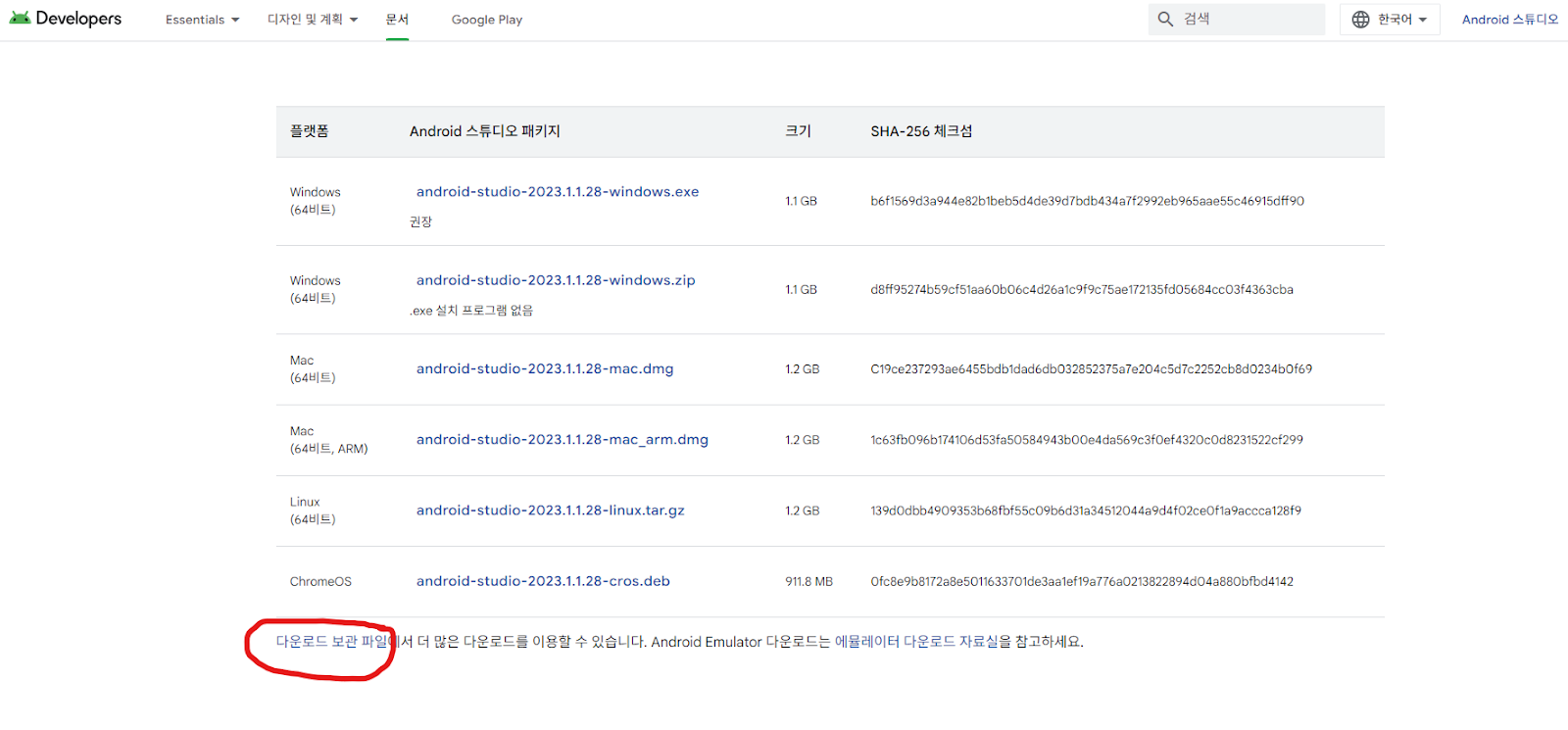
Task: Click the globe language icon
Action: point(1360,20)
